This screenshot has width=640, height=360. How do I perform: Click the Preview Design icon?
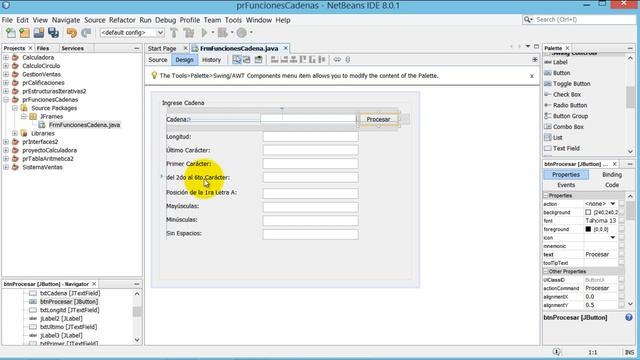point(258,60)
